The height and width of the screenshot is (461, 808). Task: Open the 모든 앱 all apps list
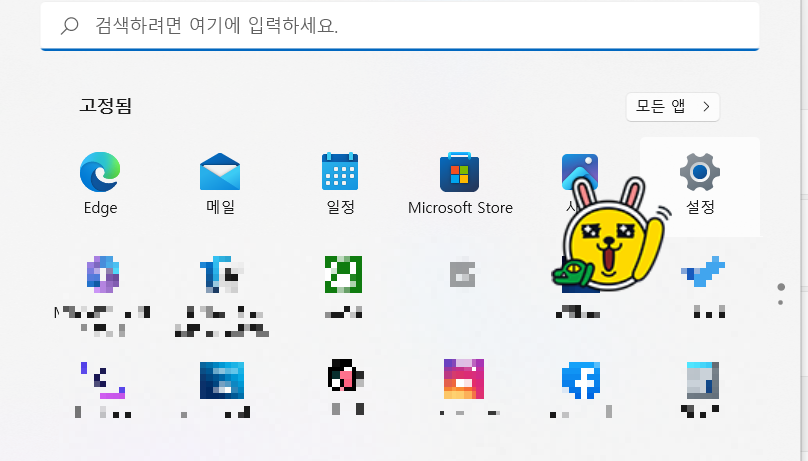[672, 107]
